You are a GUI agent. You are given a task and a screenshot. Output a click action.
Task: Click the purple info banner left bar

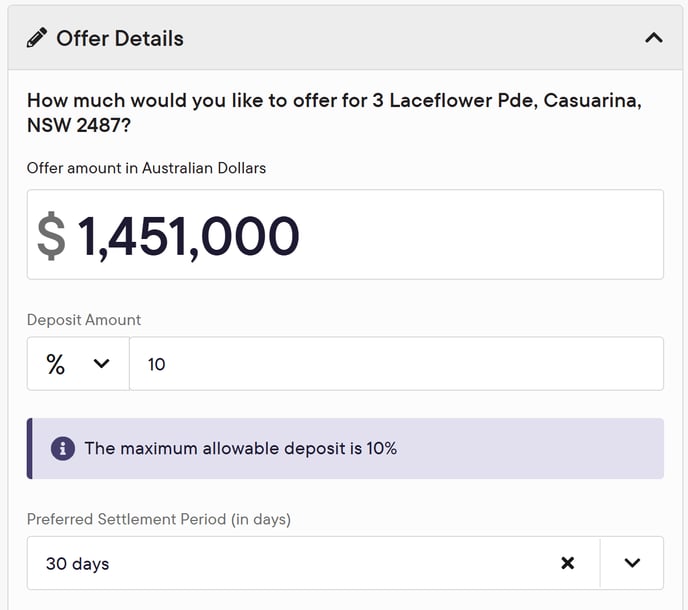point(30,448)
